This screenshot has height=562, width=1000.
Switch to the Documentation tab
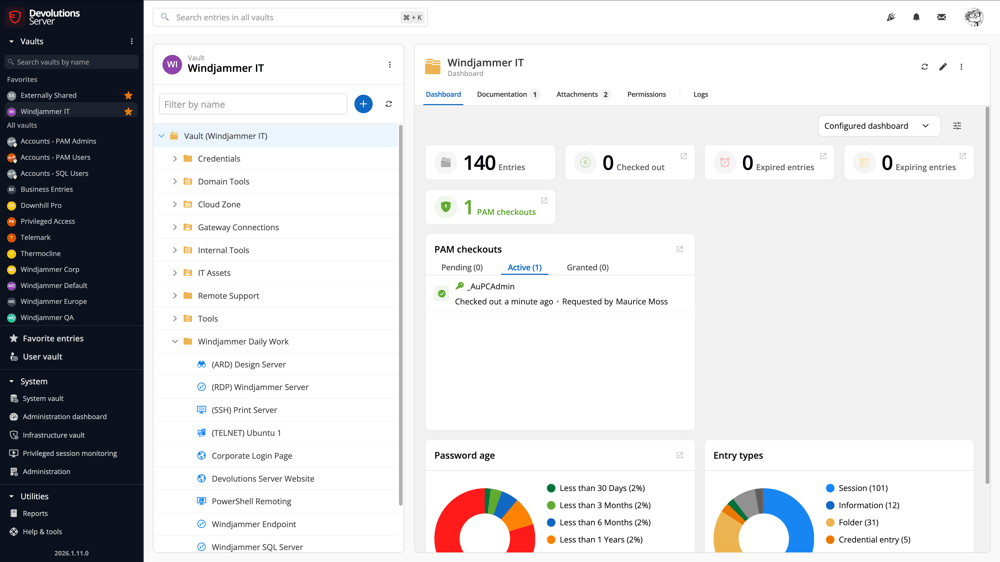pyautogui.click(x=502, y=94)
